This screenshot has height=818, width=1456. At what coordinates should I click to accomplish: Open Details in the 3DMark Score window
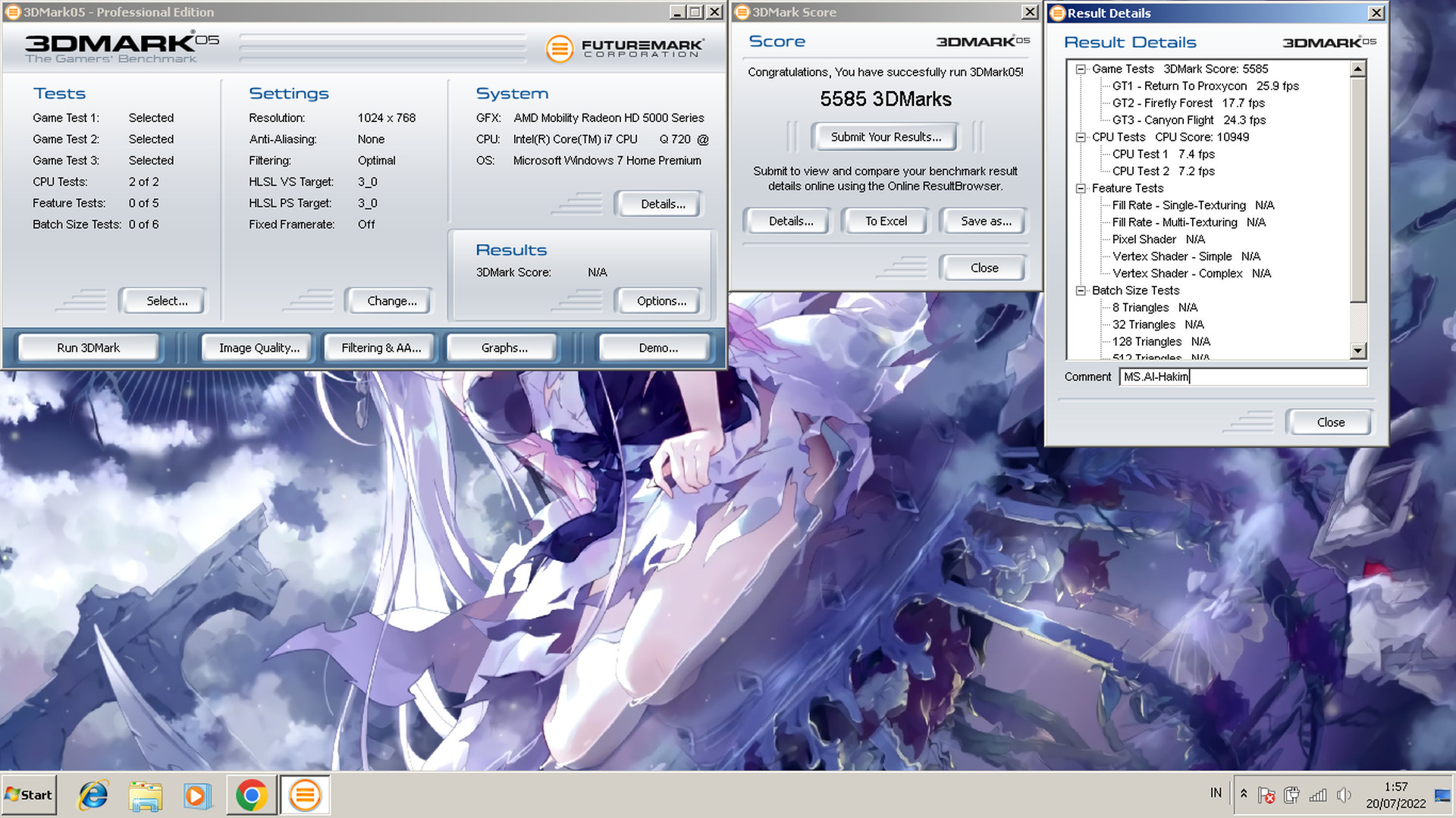790,221
